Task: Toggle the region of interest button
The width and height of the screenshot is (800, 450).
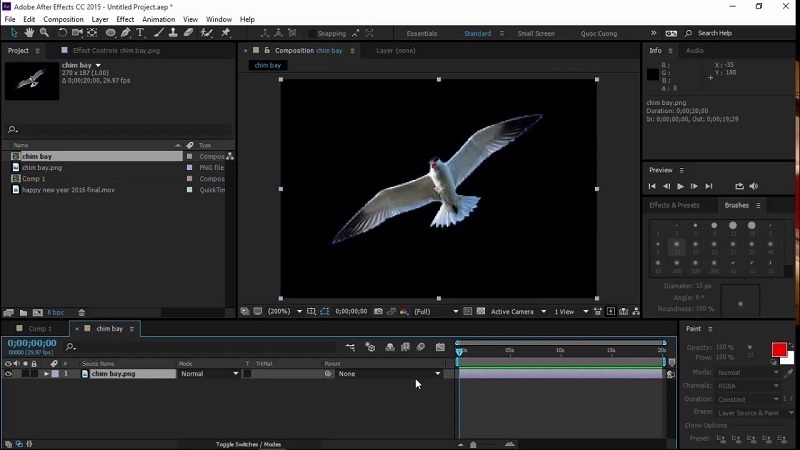Action: [x=467, y=311]
